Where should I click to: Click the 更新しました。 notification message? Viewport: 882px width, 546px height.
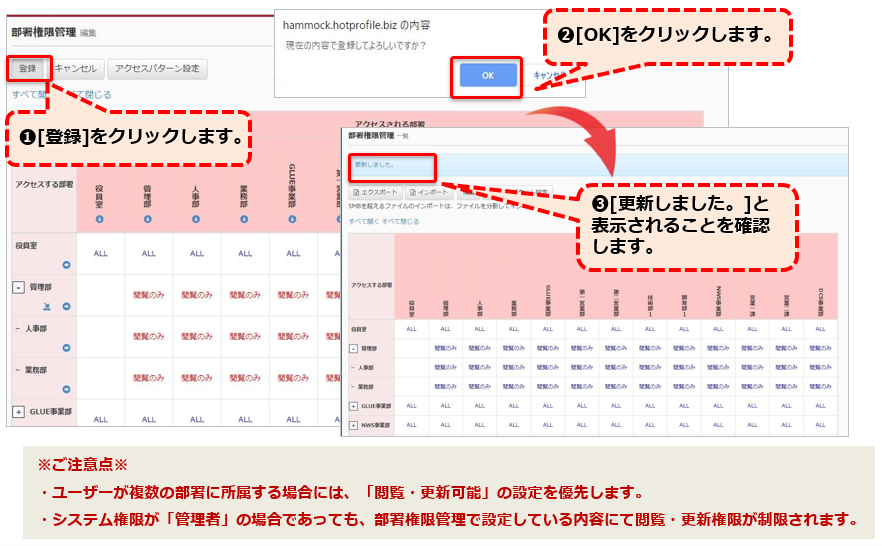pyautogui.click(x=375, y=165)
